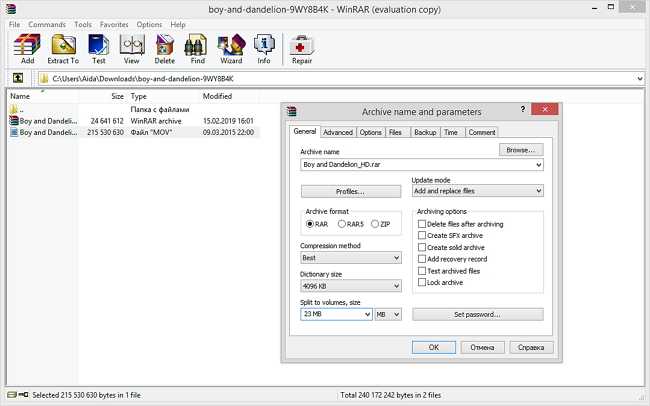Open the Commands menu

(x=47, y=24)
